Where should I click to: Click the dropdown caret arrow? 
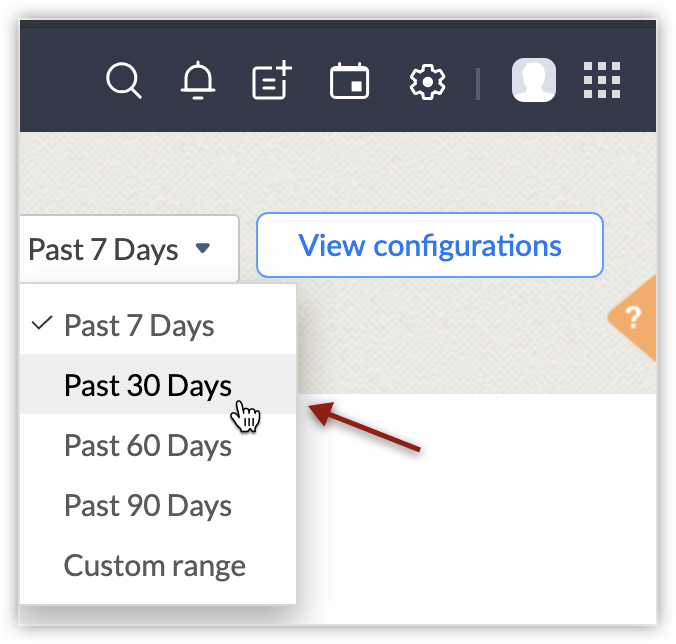coord(203,248)
